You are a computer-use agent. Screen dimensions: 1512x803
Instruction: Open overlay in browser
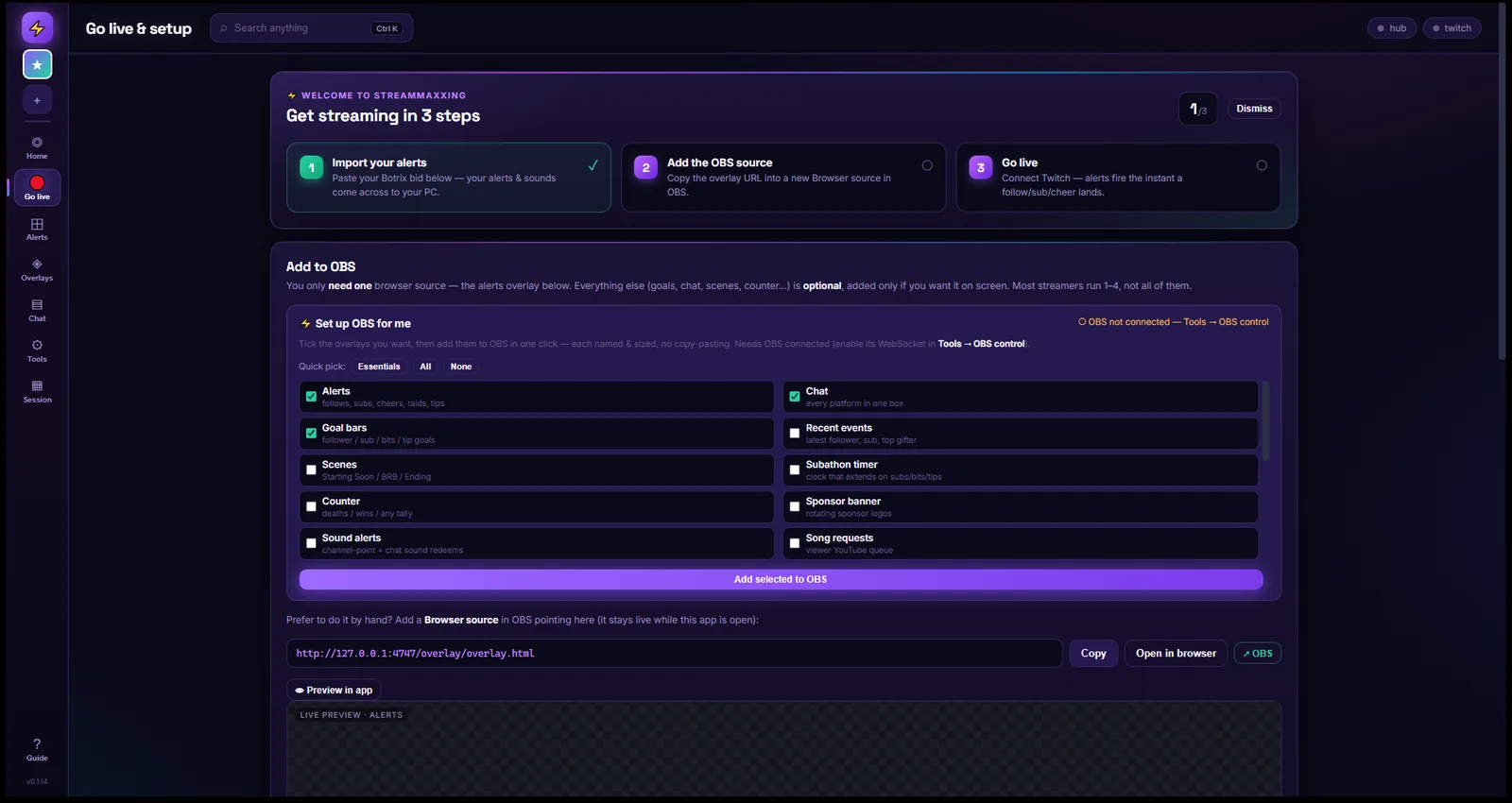click(1176, 653)
